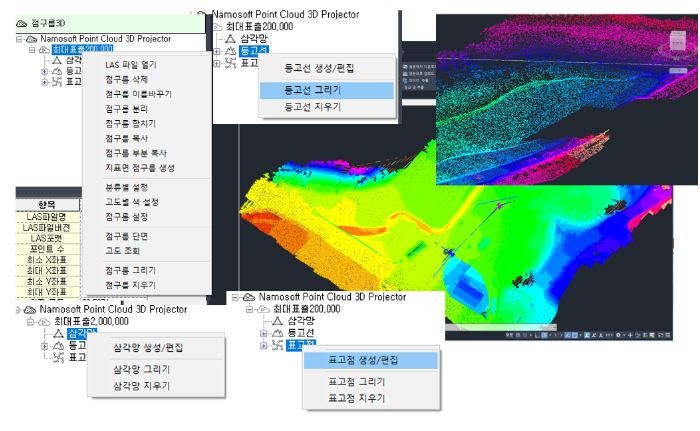The height and width of the screenshot is (431, 700).
Task: Select the LAS포맷 row in the table
Action: click(48, 239)
